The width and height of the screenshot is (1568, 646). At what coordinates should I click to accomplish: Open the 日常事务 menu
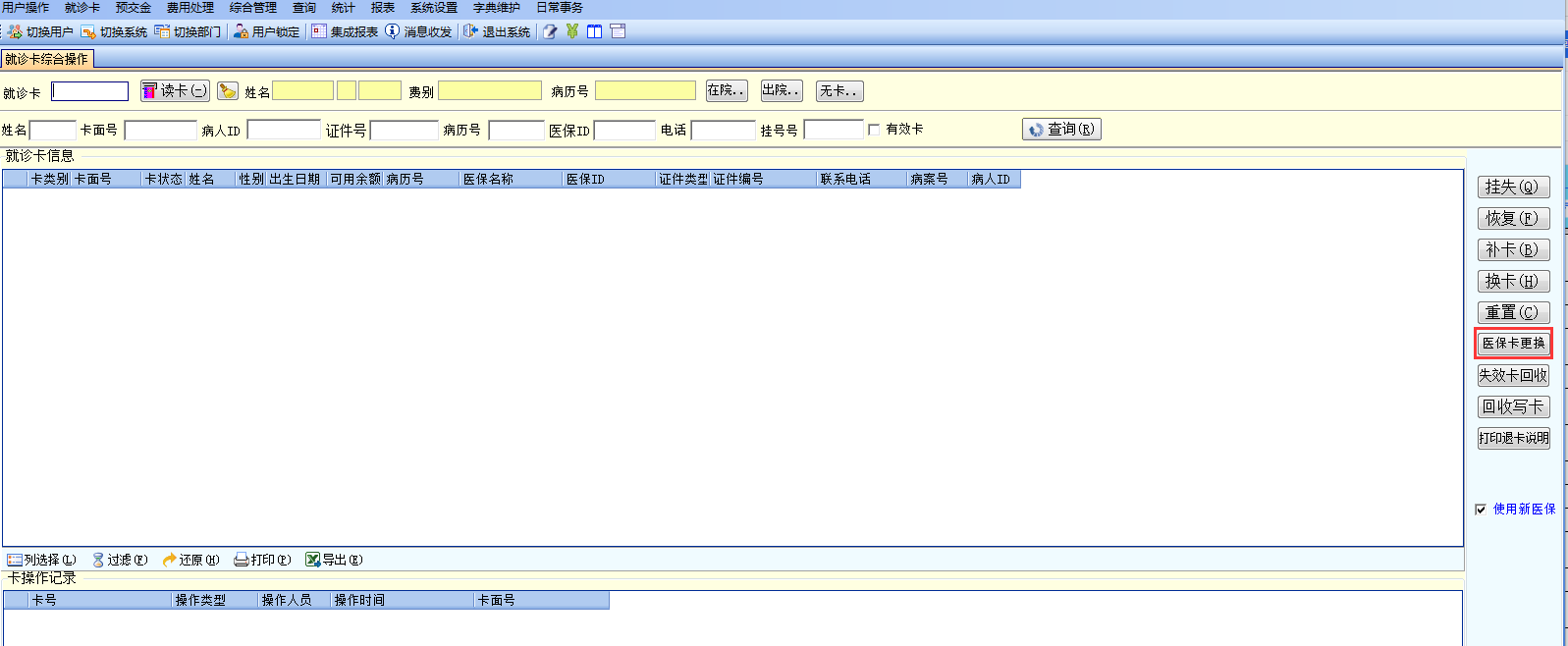pos(560,8)
